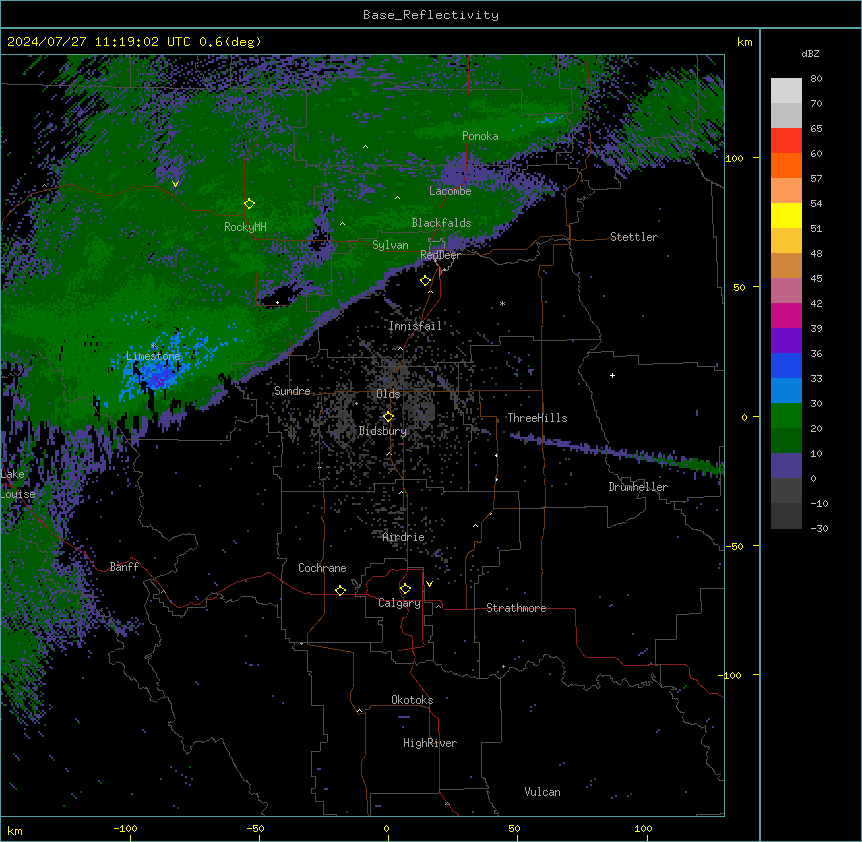Image resolution: width=862 pixels, height=842 pixels.
Task: Click the km unit label in the bottom left
Action: (14, 830)
